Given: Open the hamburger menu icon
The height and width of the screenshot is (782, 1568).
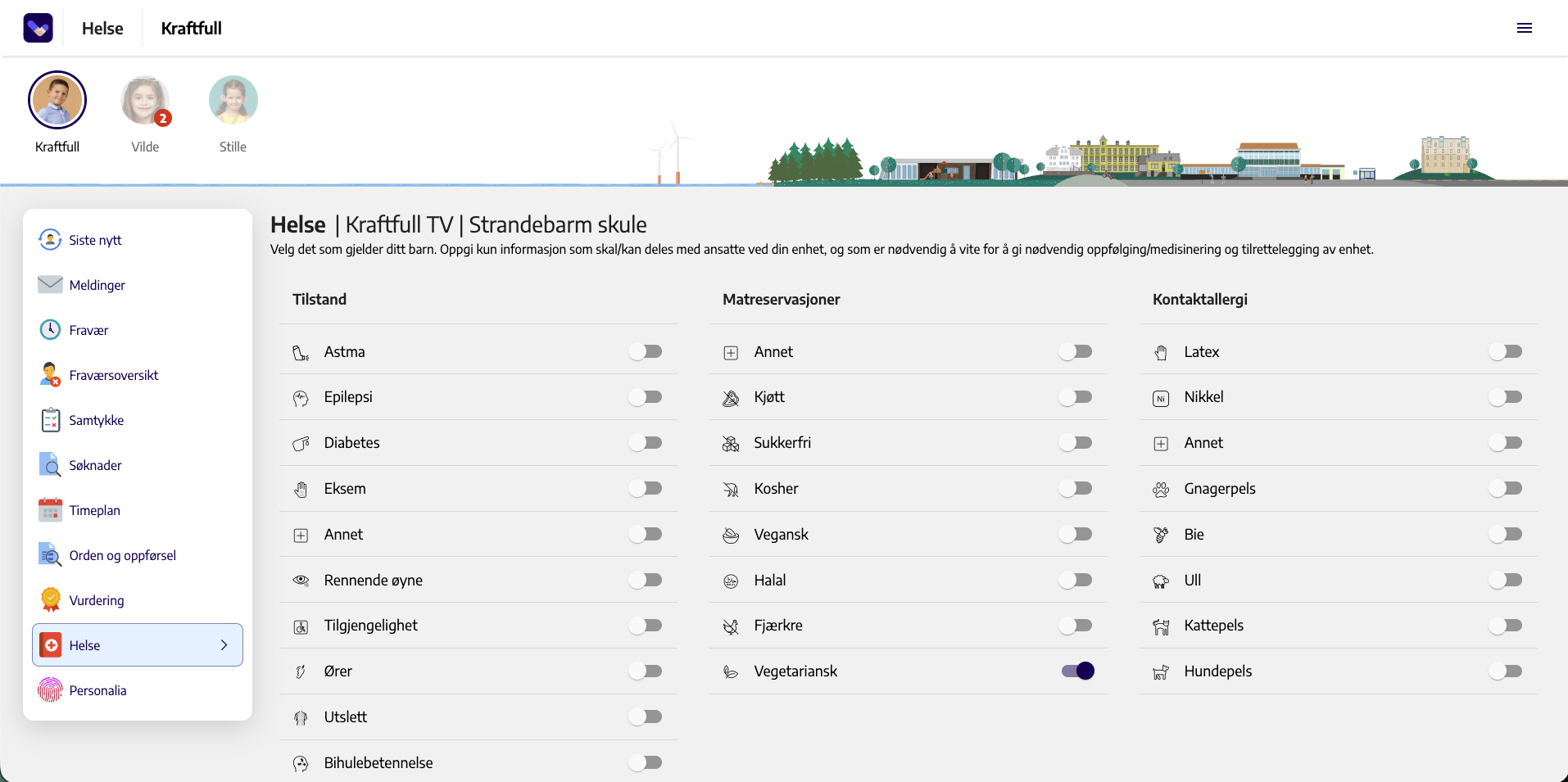Looking at the screenshot, I should [1524, 28].
